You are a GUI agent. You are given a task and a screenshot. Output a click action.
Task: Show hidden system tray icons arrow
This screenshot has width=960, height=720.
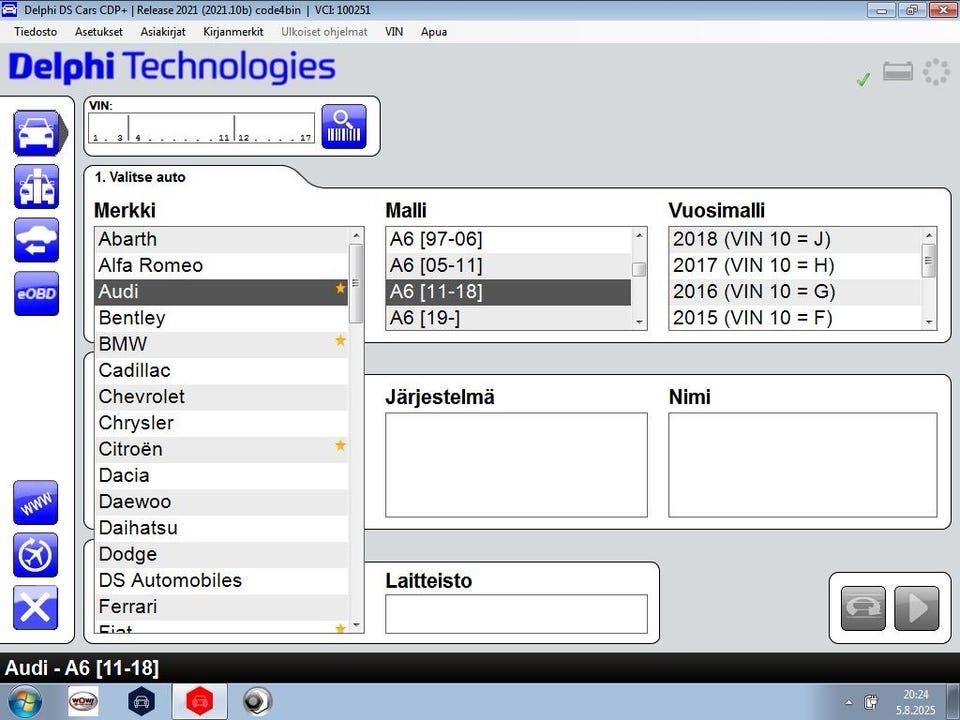click(849, 703)
